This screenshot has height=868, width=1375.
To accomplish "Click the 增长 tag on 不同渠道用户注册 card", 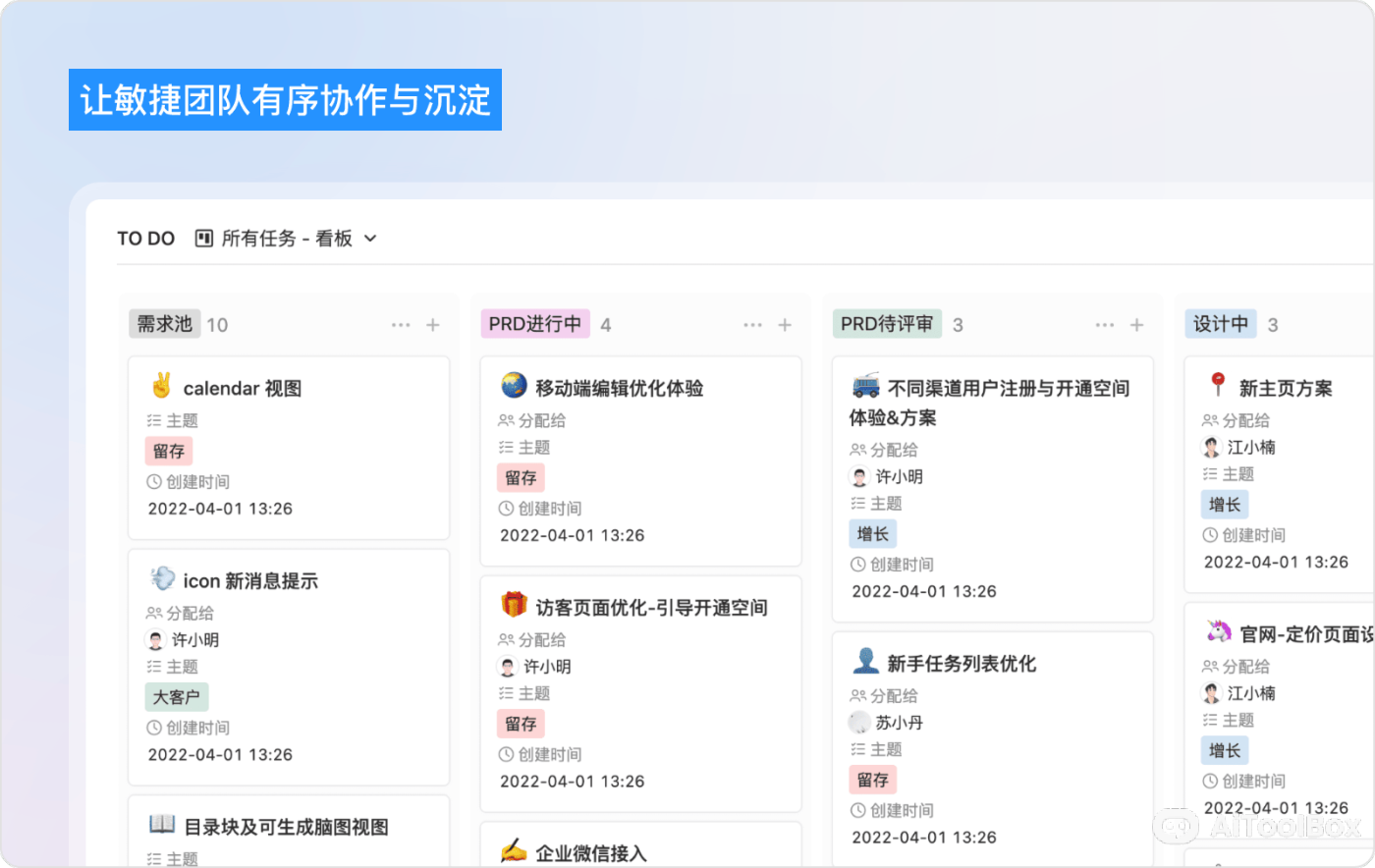I will [872, 534].
